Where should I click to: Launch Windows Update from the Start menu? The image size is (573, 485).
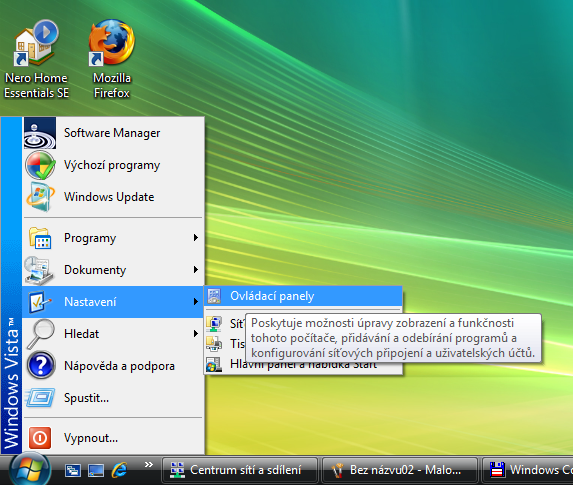coord(113,197)
